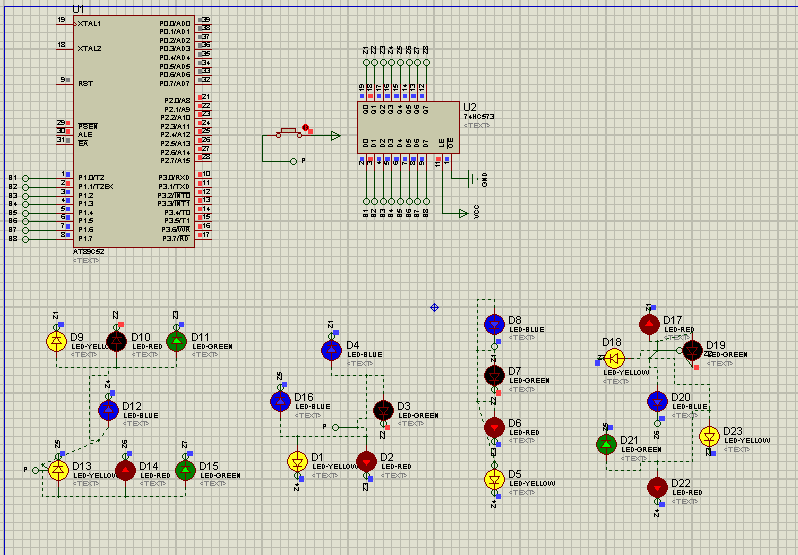The image size is (798, 555).
Task: Select the green LED symbol D7
Action: click(x=494, y=376)
